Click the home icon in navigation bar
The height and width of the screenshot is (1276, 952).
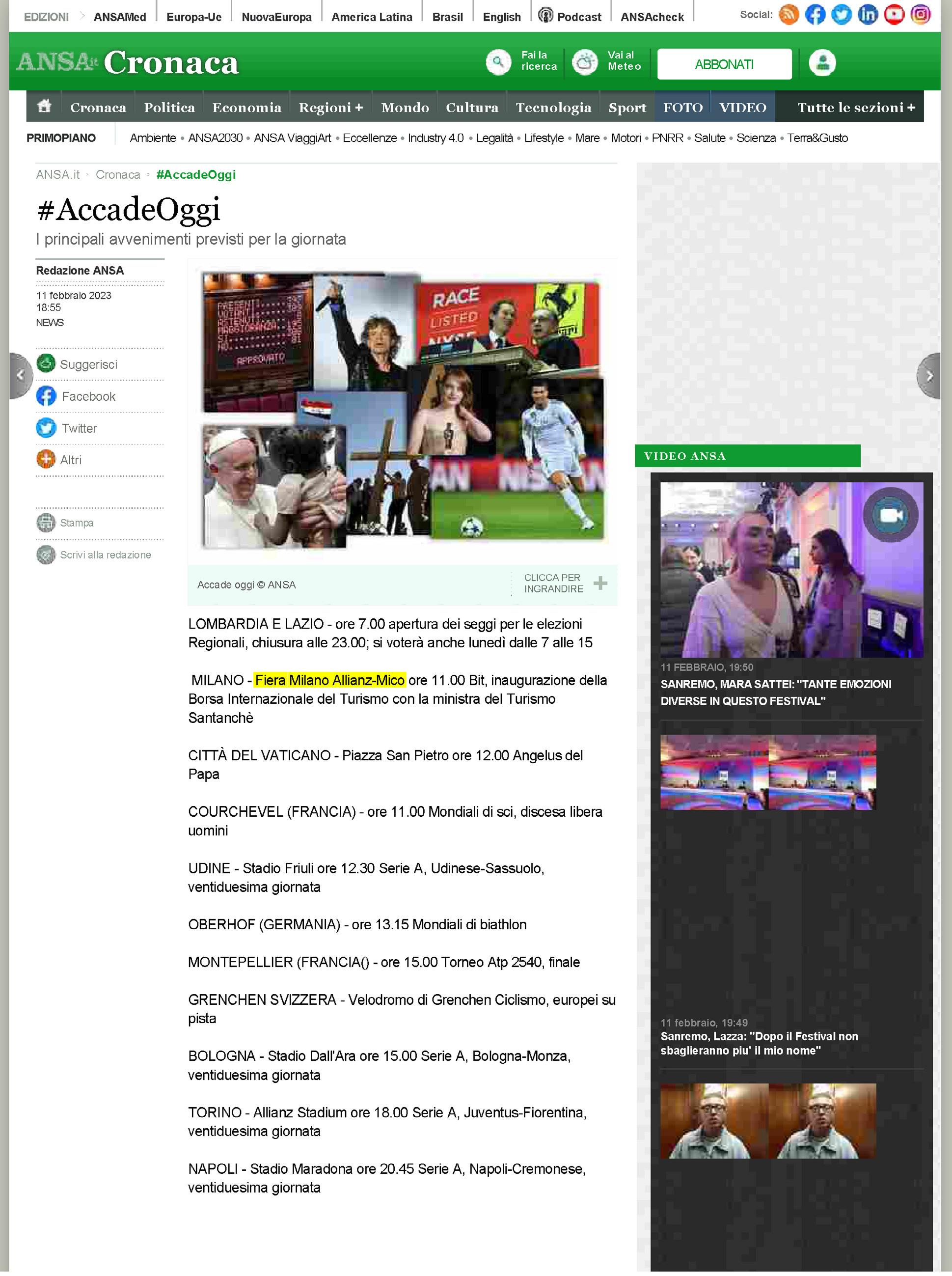click(44, 106)
